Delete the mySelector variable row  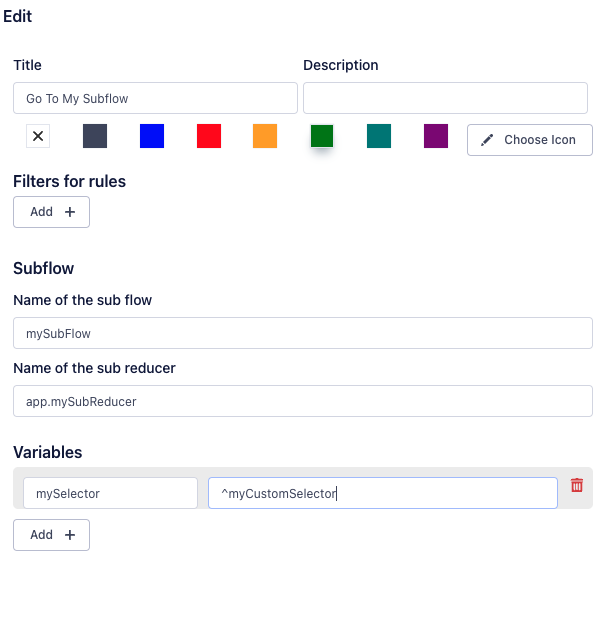(x=577, y=485)
